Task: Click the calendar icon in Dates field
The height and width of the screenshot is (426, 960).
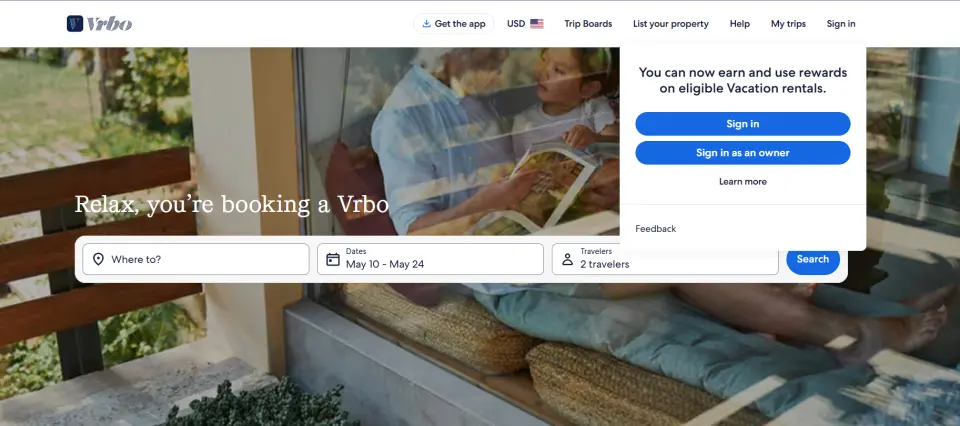Action: pyautogui.click(x=333, y=260)
